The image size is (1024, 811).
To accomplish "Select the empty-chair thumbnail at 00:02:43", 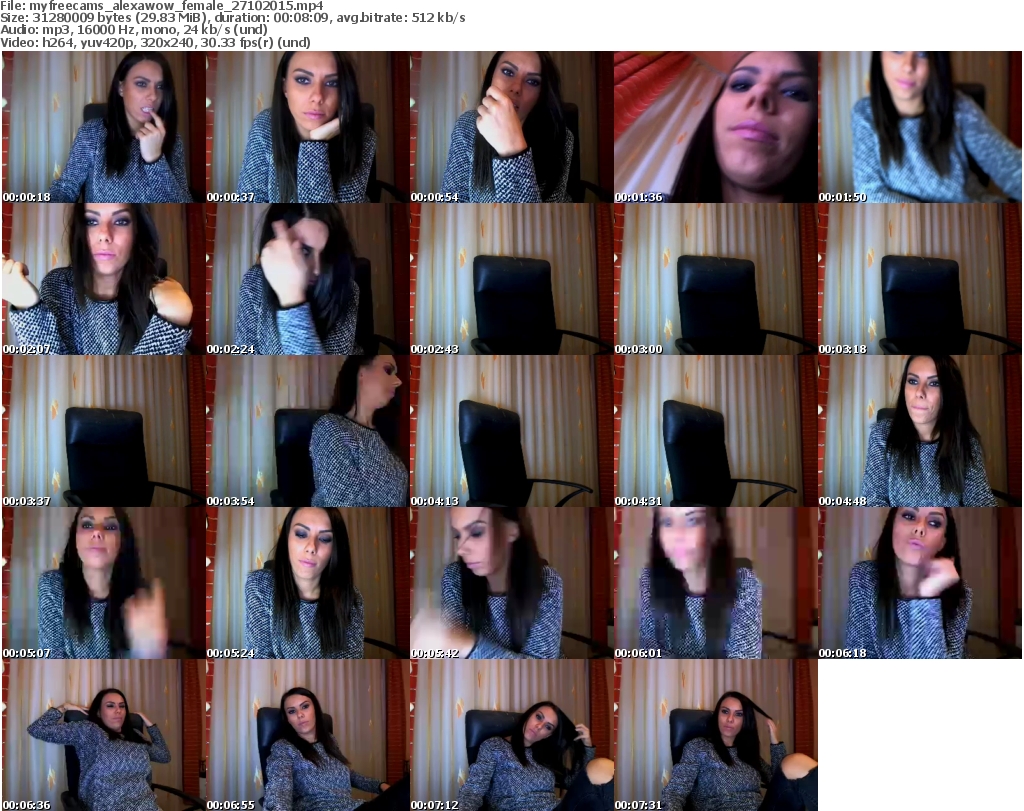I will tap(511, 279).
